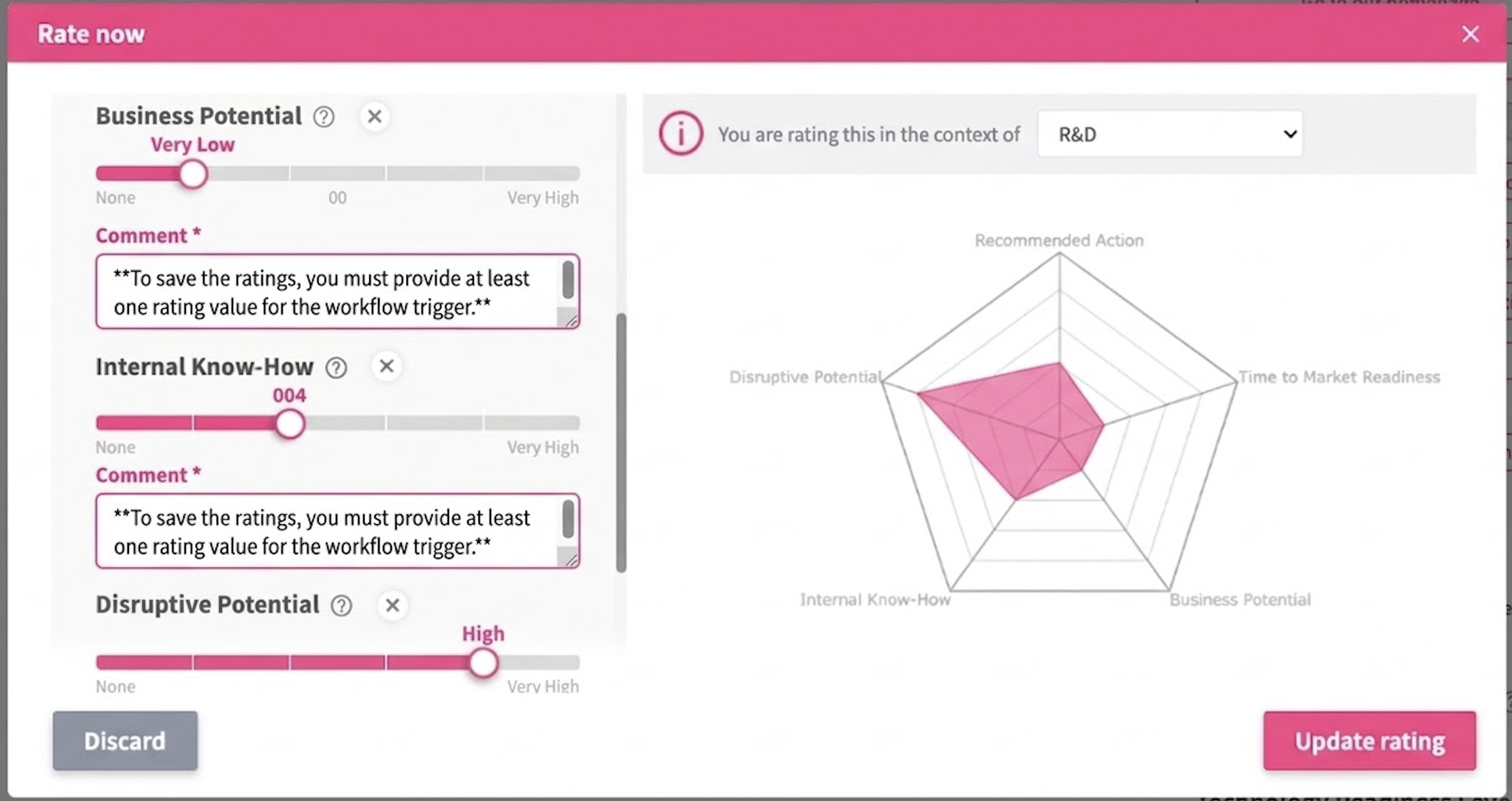Click the Internal Know-How comment field
The width and height of the screenshot is (1512, 801).
(x=327, y=531)
